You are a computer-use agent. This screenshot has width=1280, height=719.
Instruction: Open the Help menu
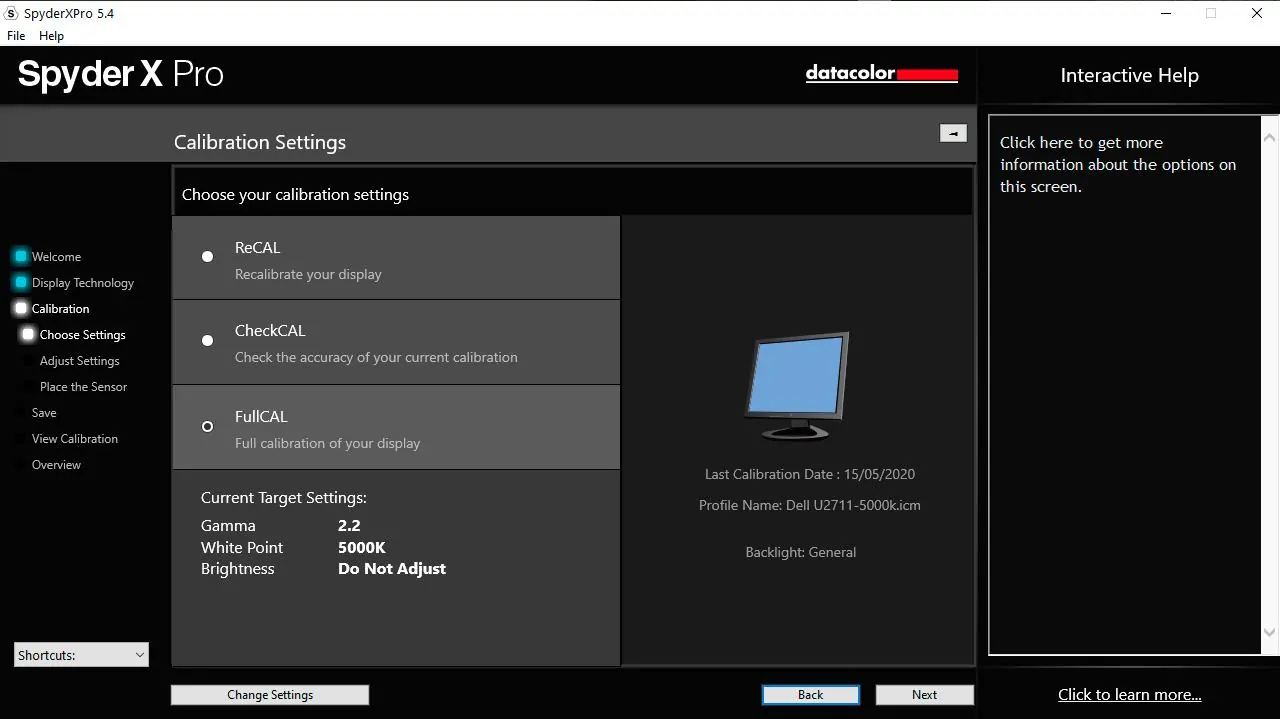[51, 36]
